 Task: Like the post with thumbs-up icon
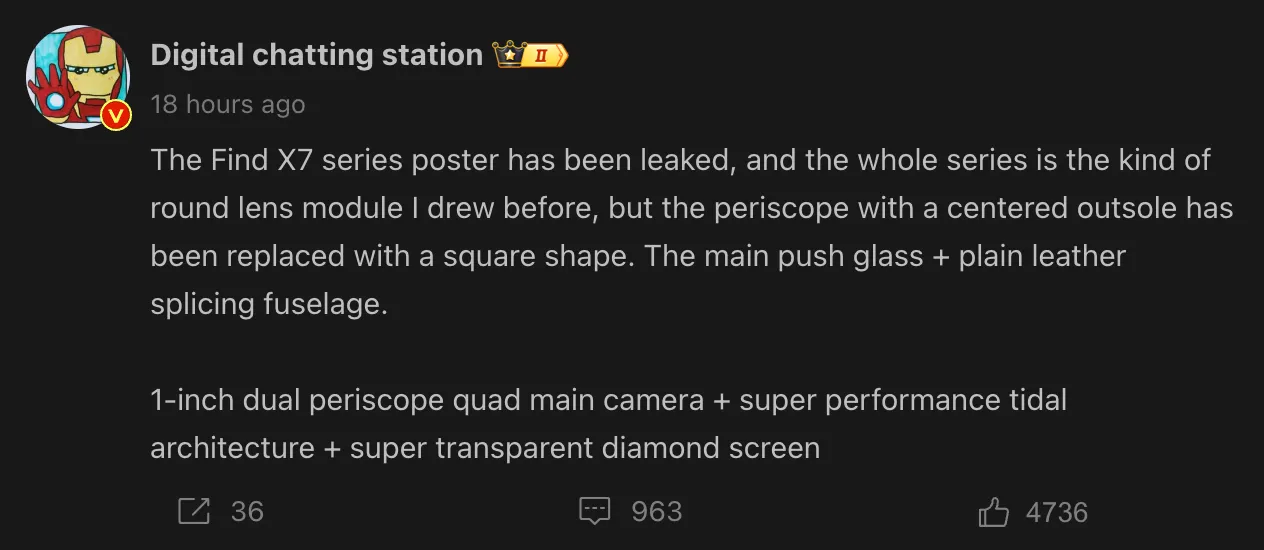(993, 513)
